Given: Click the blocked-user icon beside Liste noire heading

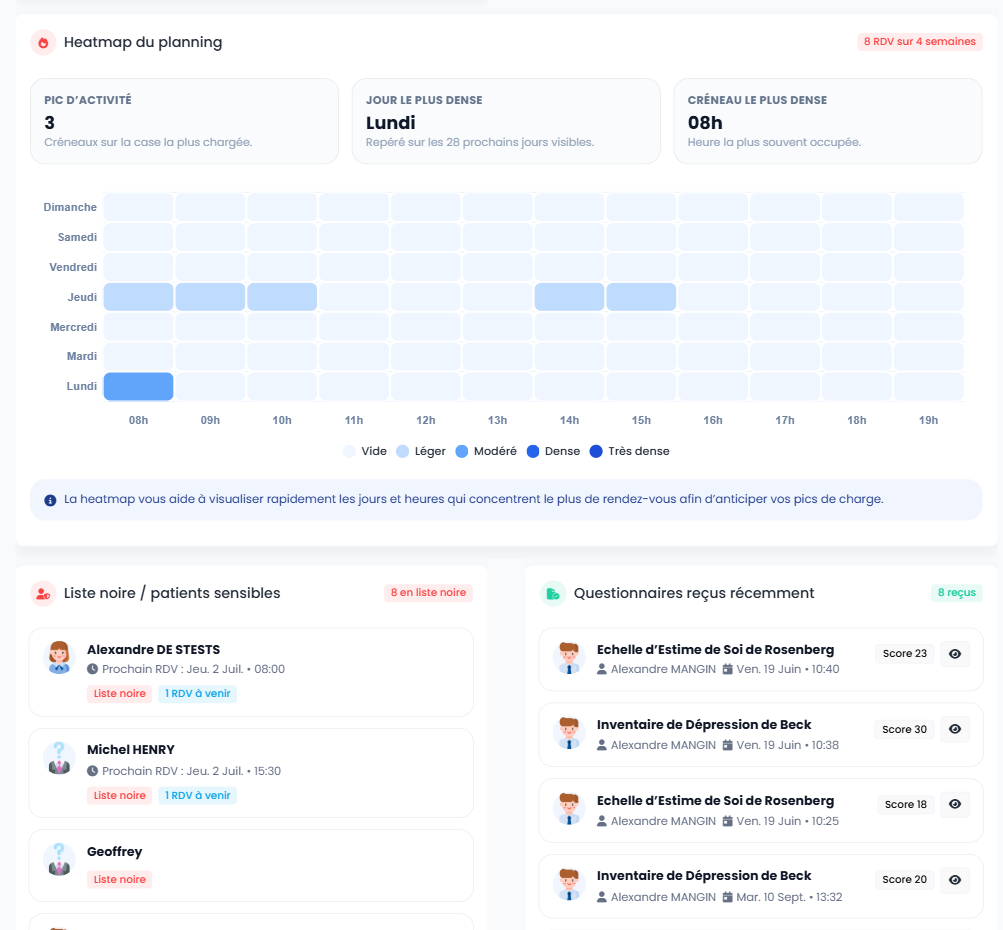Looking at the screenshot, I should point(43,594).
